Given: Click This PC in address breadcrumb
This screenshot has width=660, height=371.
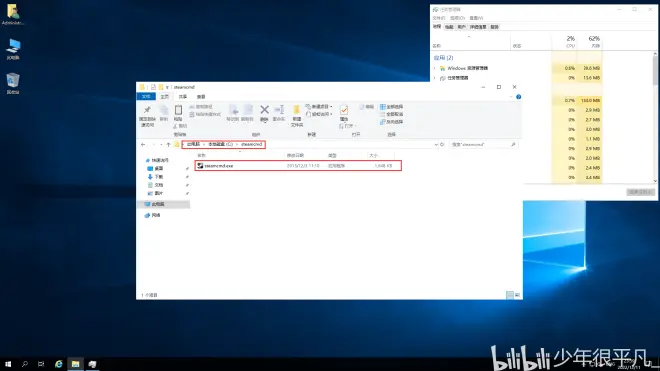Looking at the screenshot, I should pos(194,144).
